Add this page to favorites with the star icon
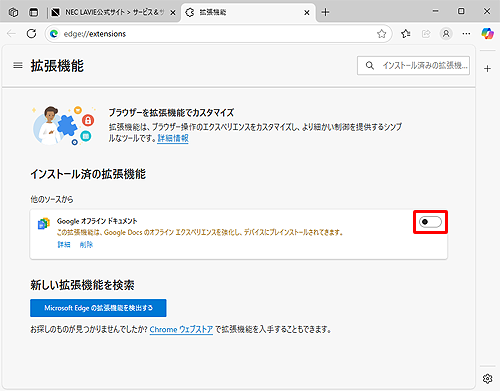 (381, 34)
